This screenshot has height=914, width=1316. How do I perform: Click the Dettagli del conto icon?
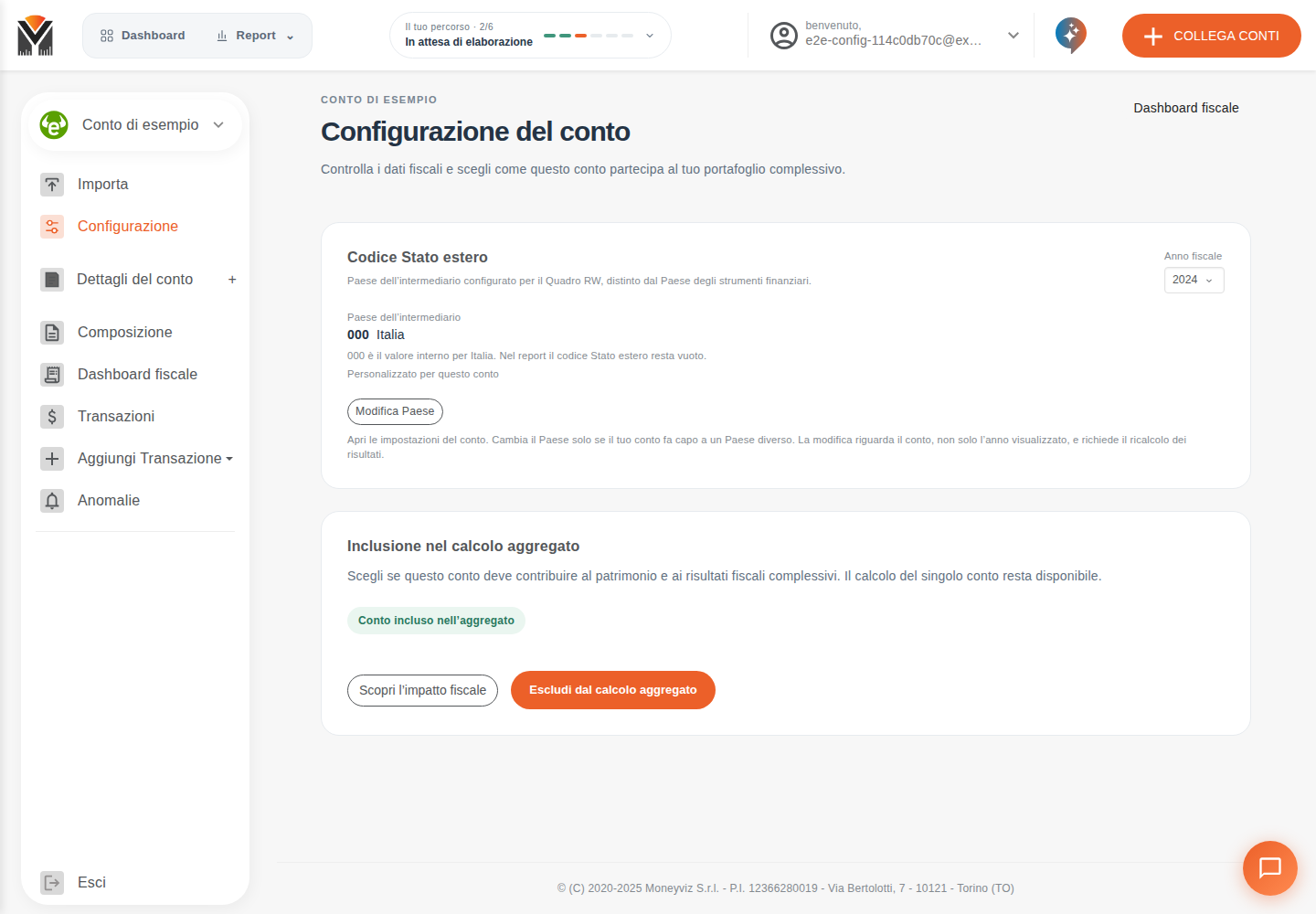click(52, 280)
